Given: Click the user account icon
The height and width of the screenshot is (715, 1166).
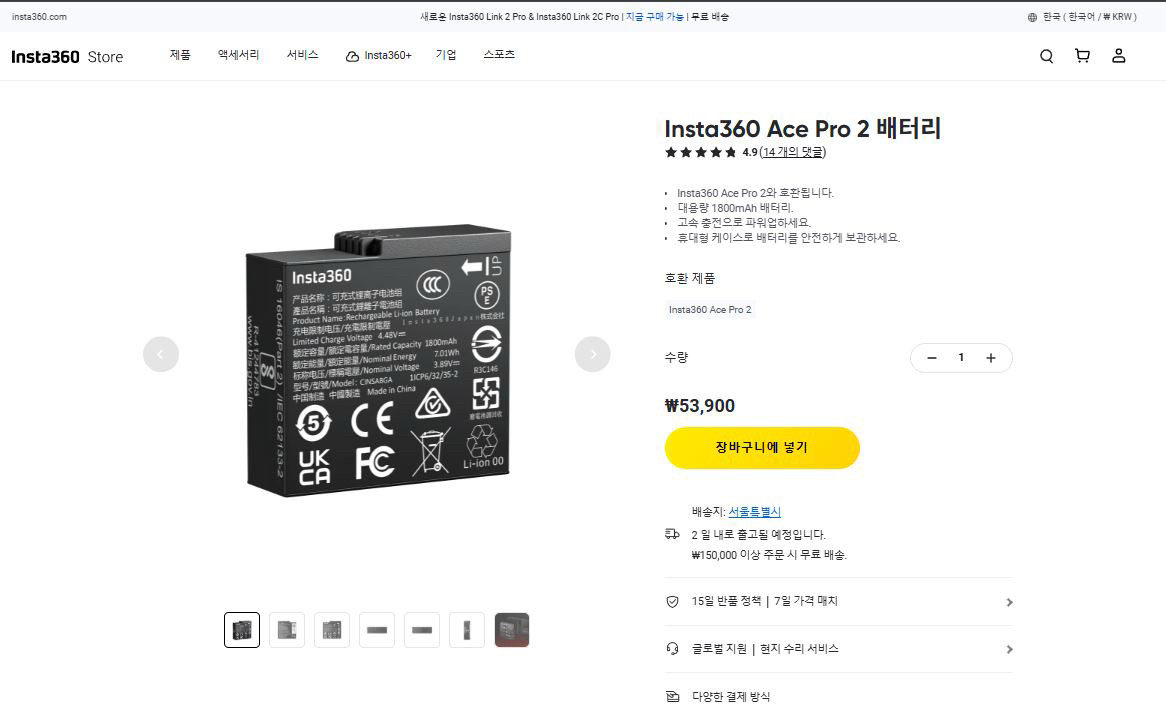Looking at the screenshot, I should (1119, 56).
